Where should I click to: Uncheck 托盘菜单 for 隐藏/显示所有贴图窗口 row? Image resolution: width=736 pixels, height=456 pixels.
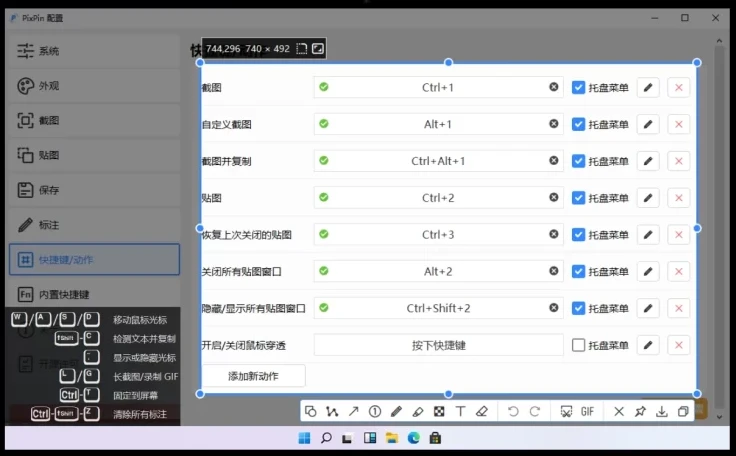578,308
